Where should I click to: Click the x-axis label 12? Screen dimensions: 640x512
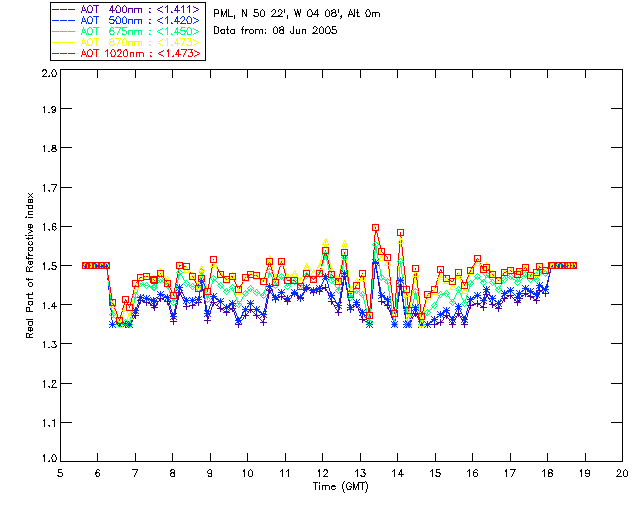(x=322, y=473)
